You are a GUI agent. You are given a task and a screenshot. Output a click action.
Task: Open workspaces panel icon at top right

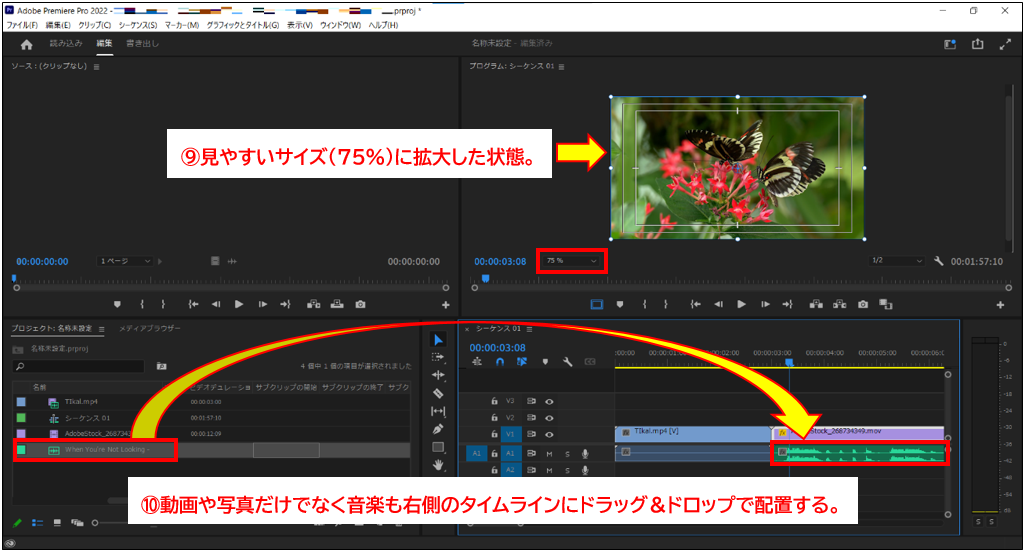tap(950, 44)
